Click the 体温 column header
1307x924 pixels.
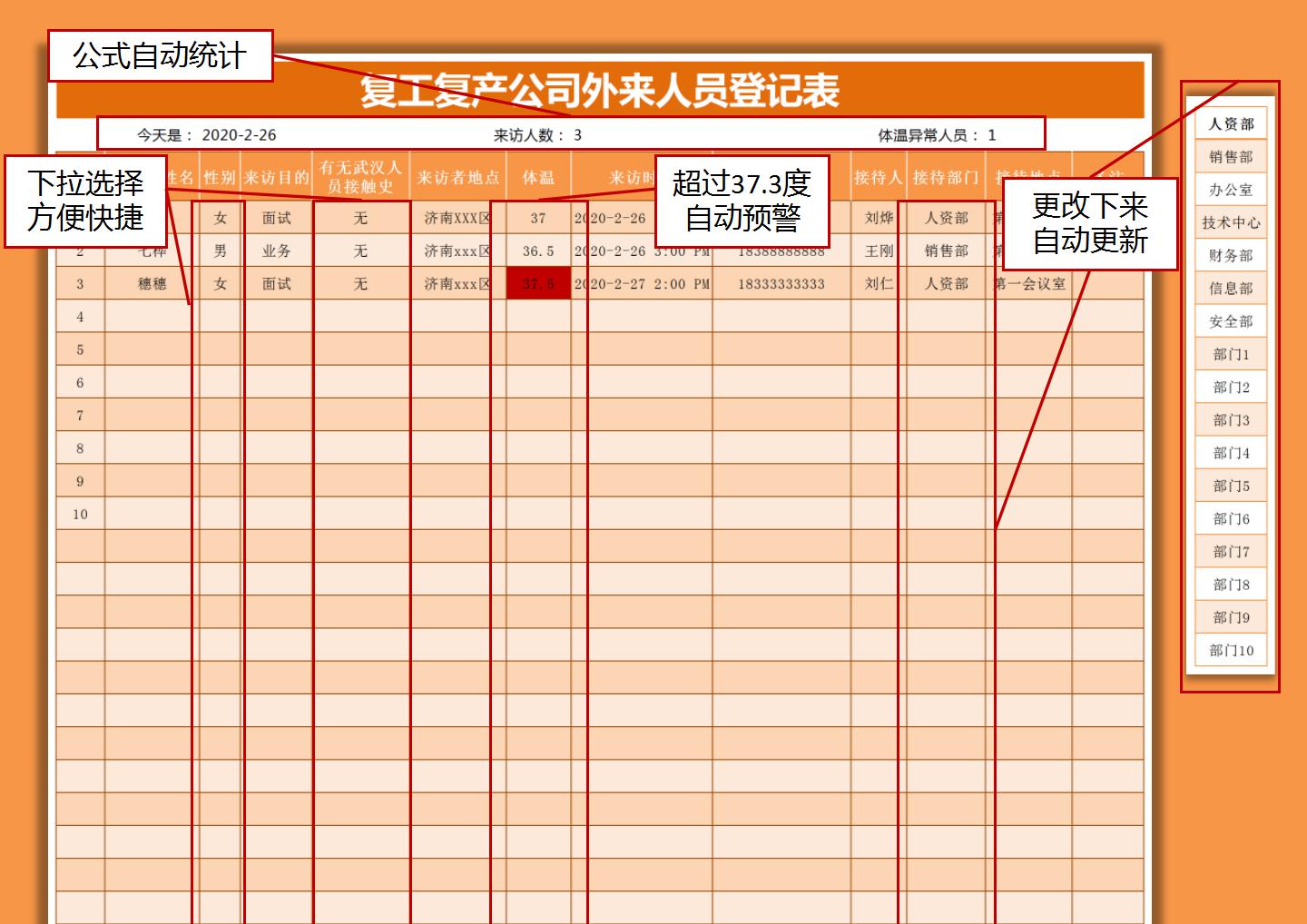538,178
